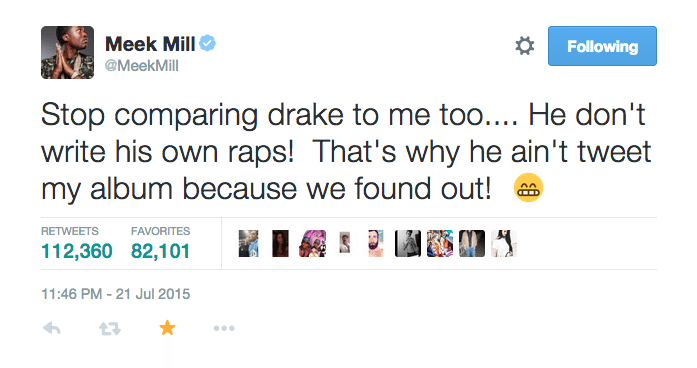Open the 11:46 PM - 21 Jul 2015 timestamp
Screen dimensions: 697x368
pyautogui.click(x=116, y=294)
